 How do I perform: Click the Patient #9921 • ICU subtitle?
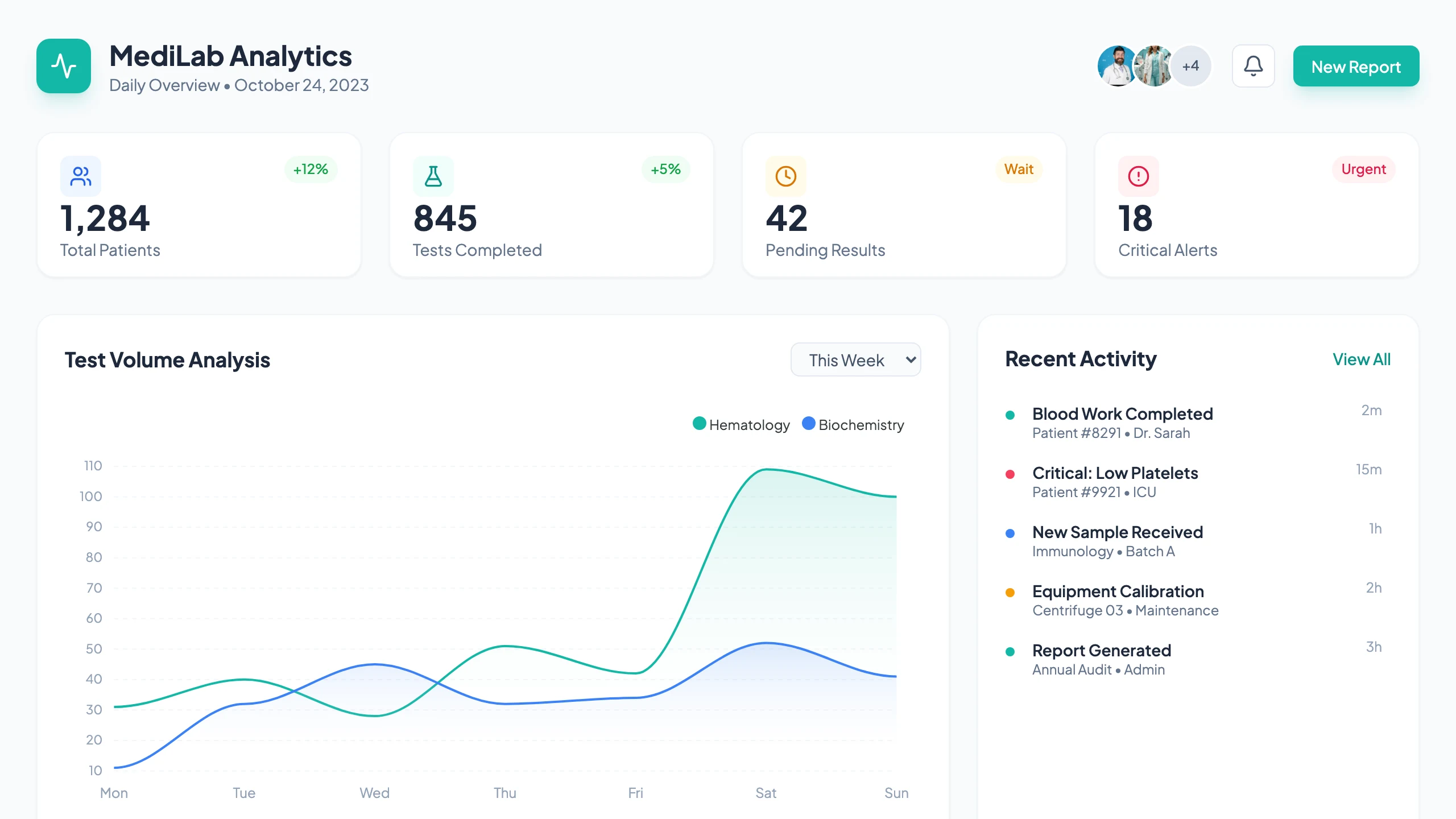pyautogui.click(x=1094, y=492)
